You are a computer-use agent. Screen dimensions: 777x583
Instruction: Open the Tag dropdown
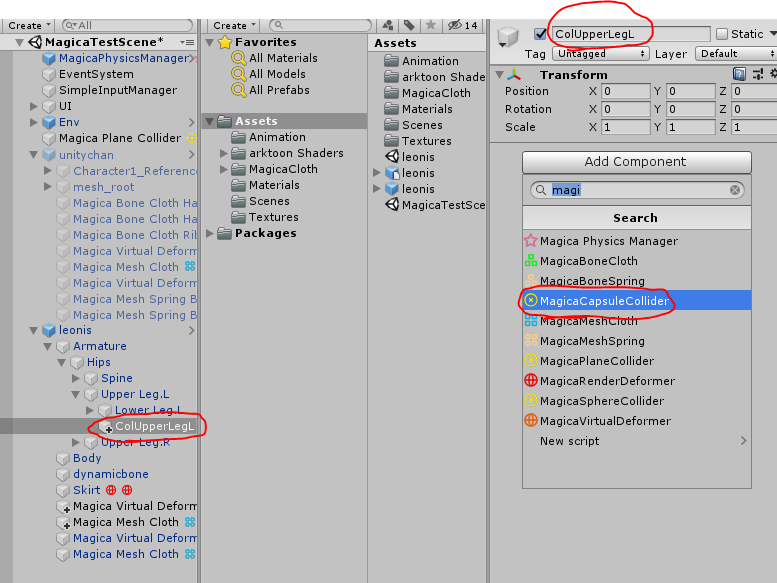pos(601,53)
